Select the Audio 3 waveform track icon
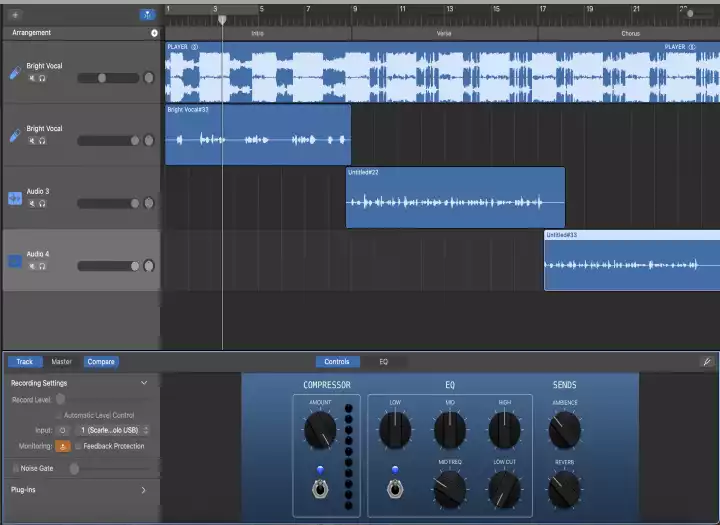This screenshot has width=720, height=525. (x=15, y=199)
